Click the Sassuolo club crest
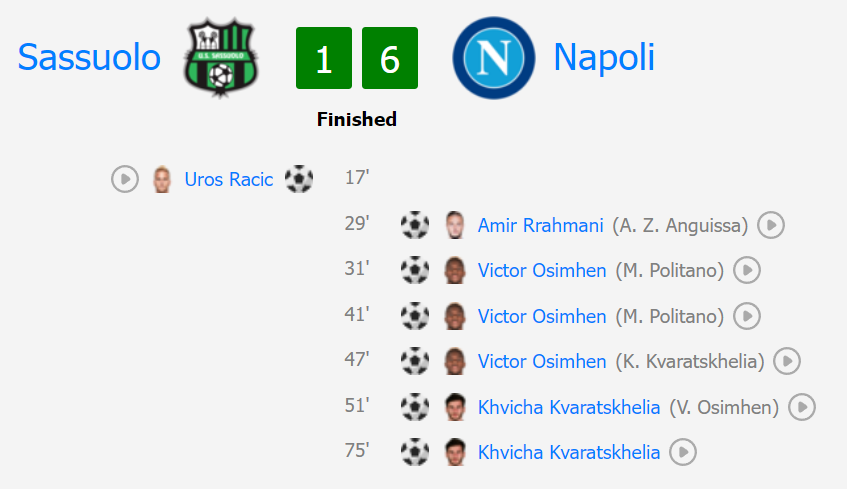This screenshot has height=489, width=847. click(220, 58)
